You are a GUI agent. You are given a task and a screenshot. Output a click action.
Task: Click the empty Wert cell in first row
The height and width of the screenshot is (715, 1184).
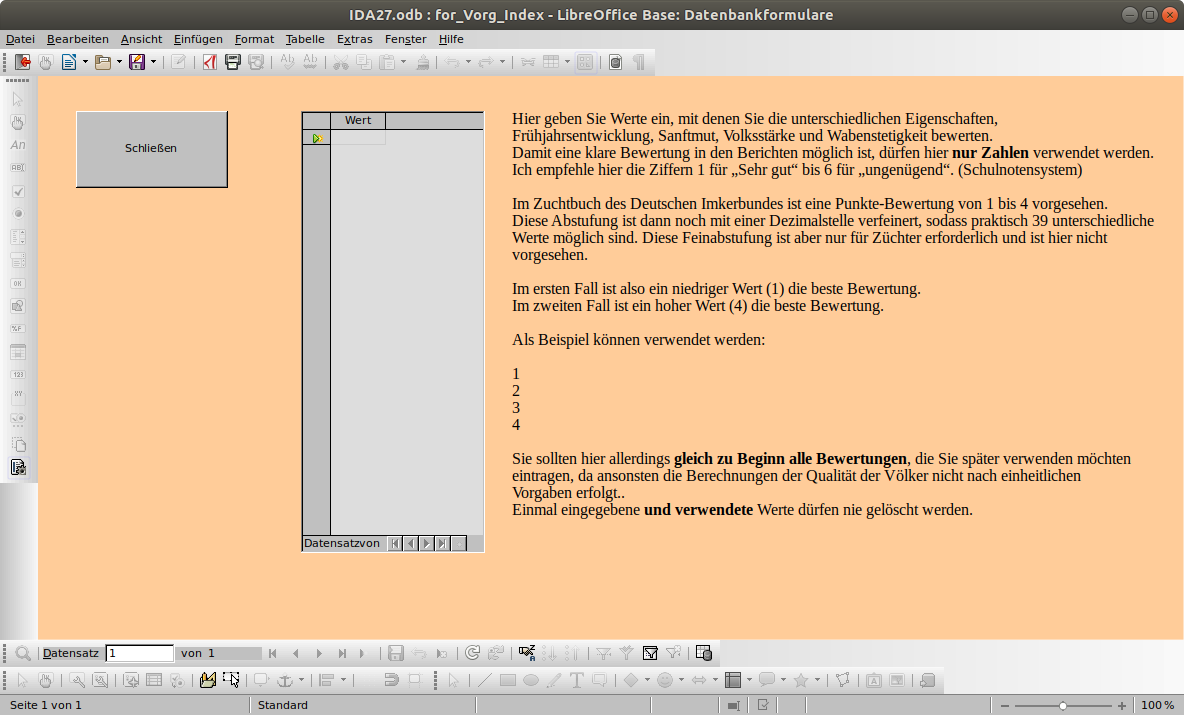[x=358, y=138]
